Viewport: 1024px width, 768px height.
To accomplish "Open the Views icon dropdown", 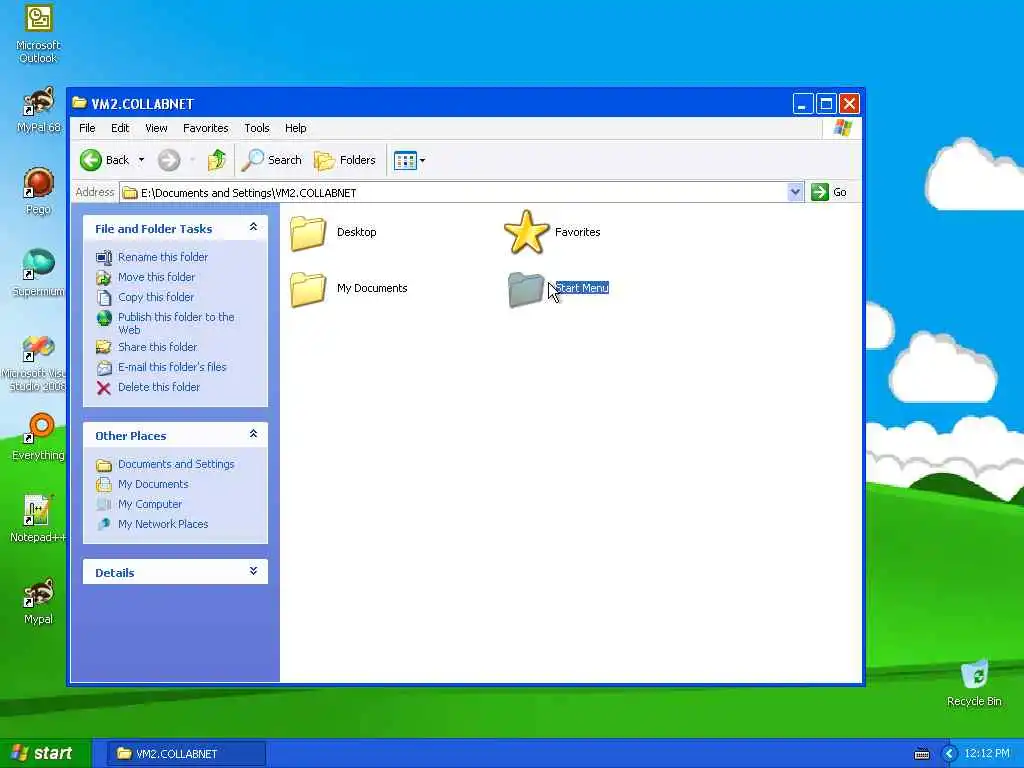I will (409, 160).
